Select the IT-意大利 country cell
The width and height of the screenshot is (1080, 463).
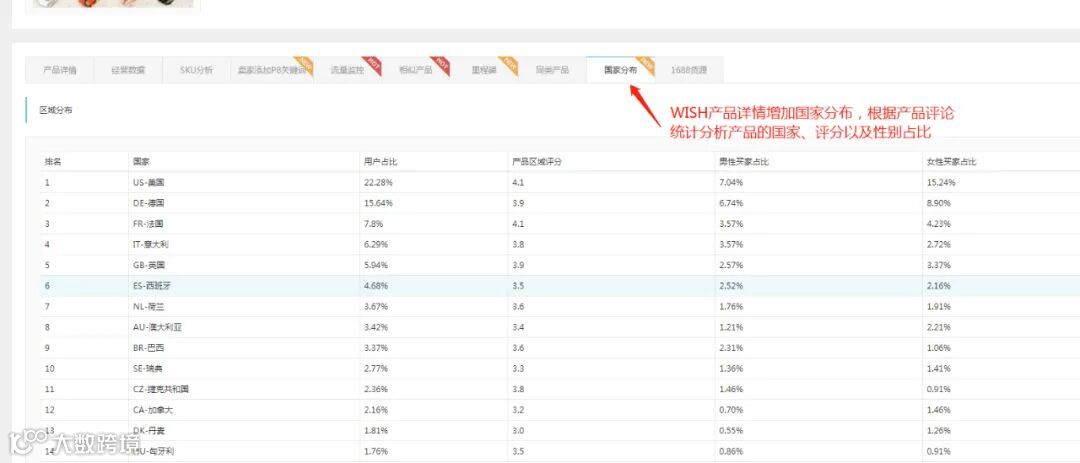(152, 245)
